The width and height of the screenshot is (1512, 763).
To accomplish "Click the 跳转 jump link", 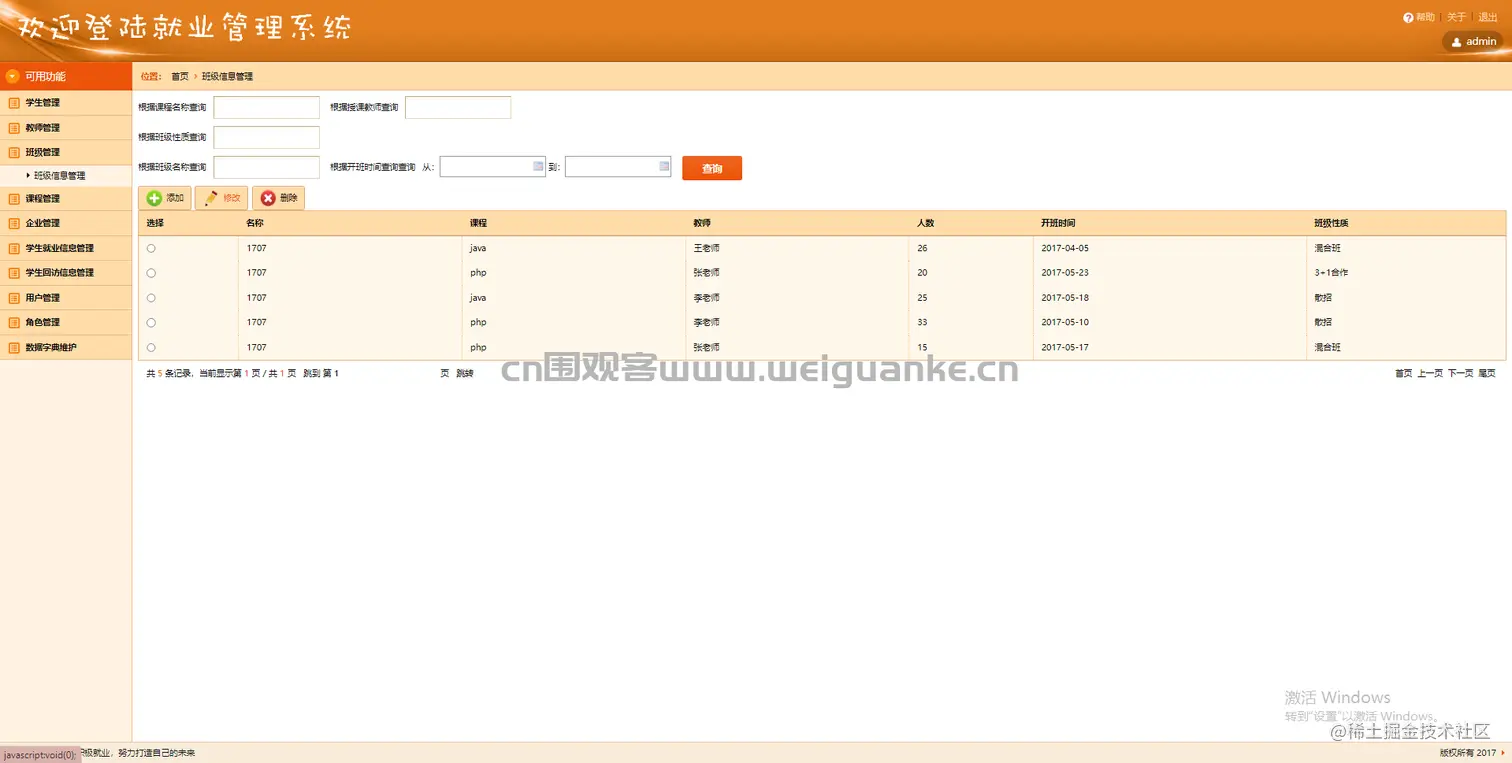I will pos(465,373).
